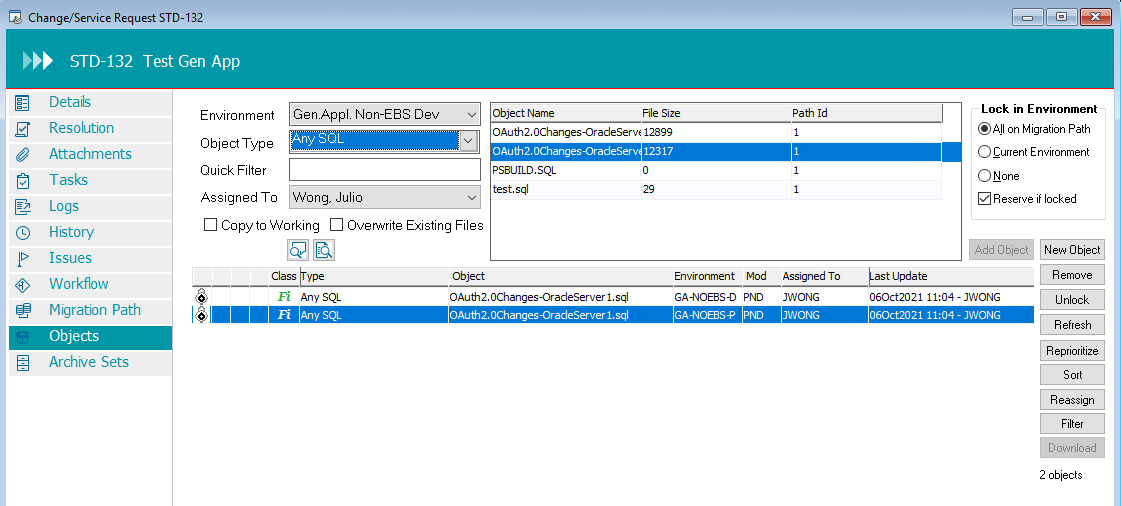The image size is (1121, 506).
Task: Open the Workflow section in the sidebar
Action: click(78, 284)
